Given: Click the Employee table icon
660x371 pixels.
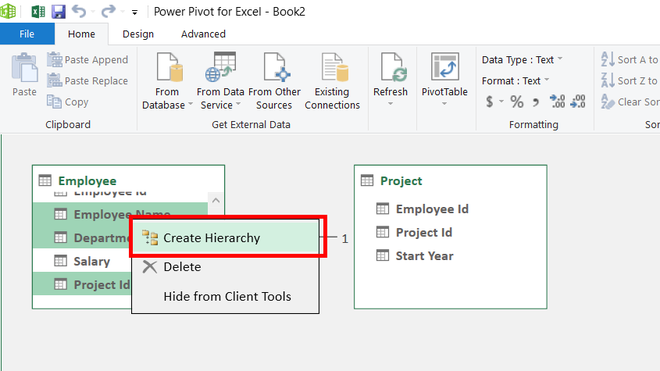Looking at the screenshot, I should coord(45,181).
